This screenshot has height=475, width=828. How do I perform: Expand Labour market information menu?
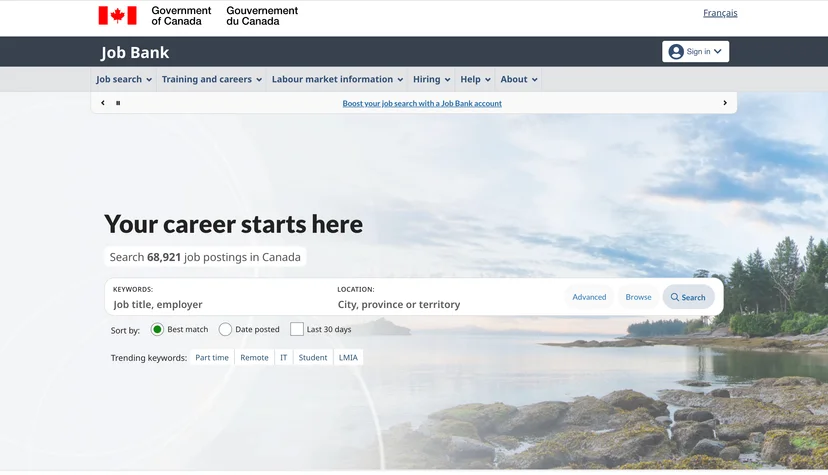tap(337, 79)
